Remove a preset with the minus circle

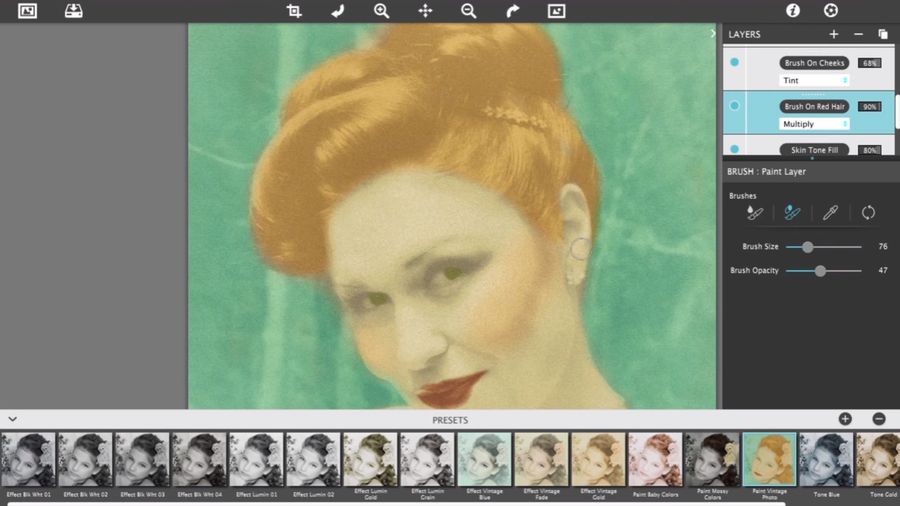click(879, 419)
